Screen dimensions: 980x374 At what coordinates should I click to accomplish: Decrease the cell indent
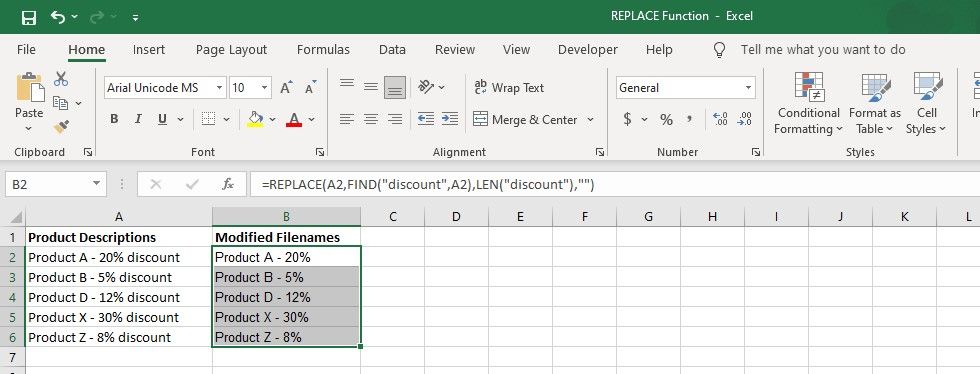coord(426,119)
